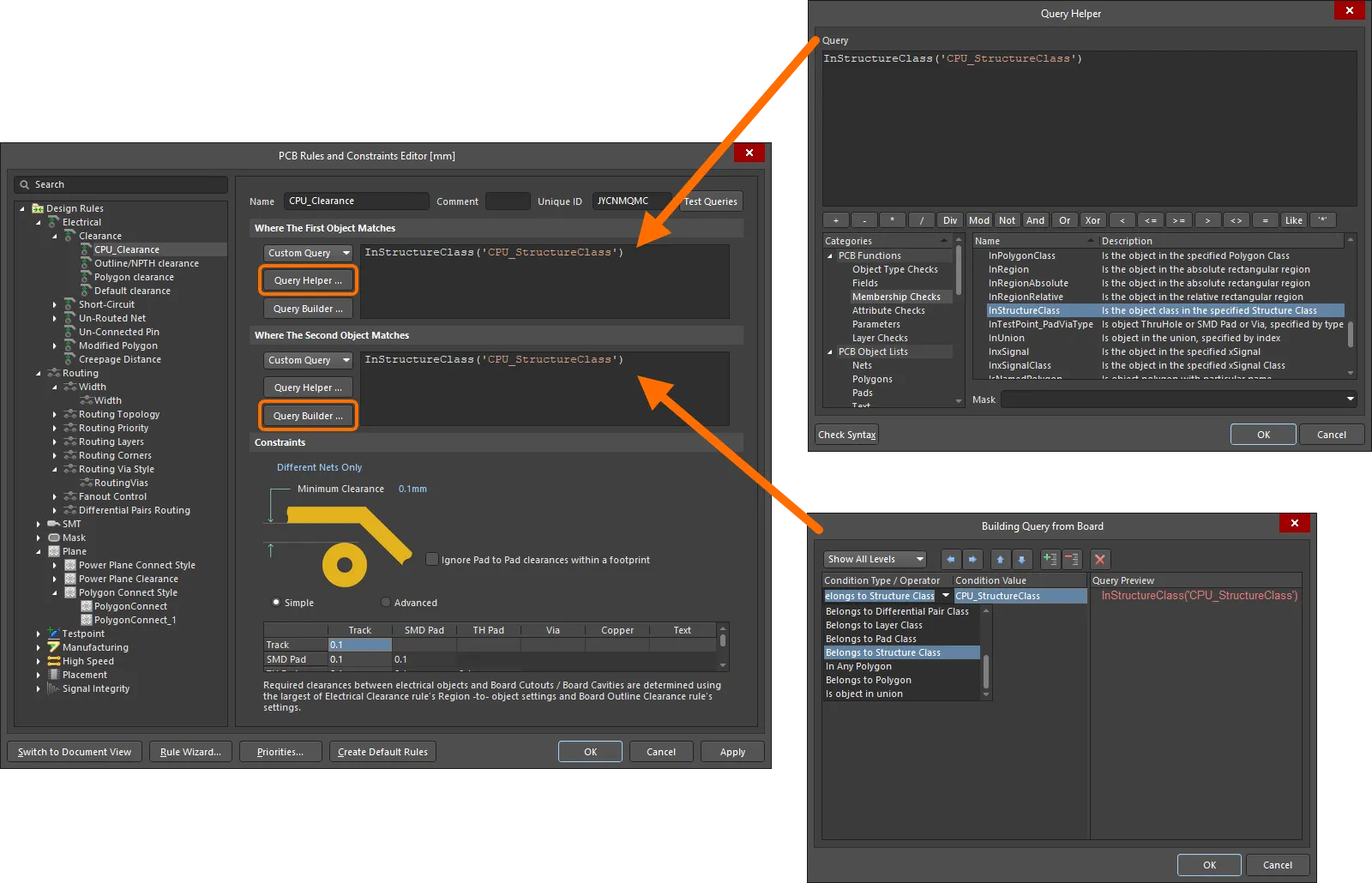Collapse the Electrical tree node
This screenshot has width=1372, height=883.
click(39, 222)
